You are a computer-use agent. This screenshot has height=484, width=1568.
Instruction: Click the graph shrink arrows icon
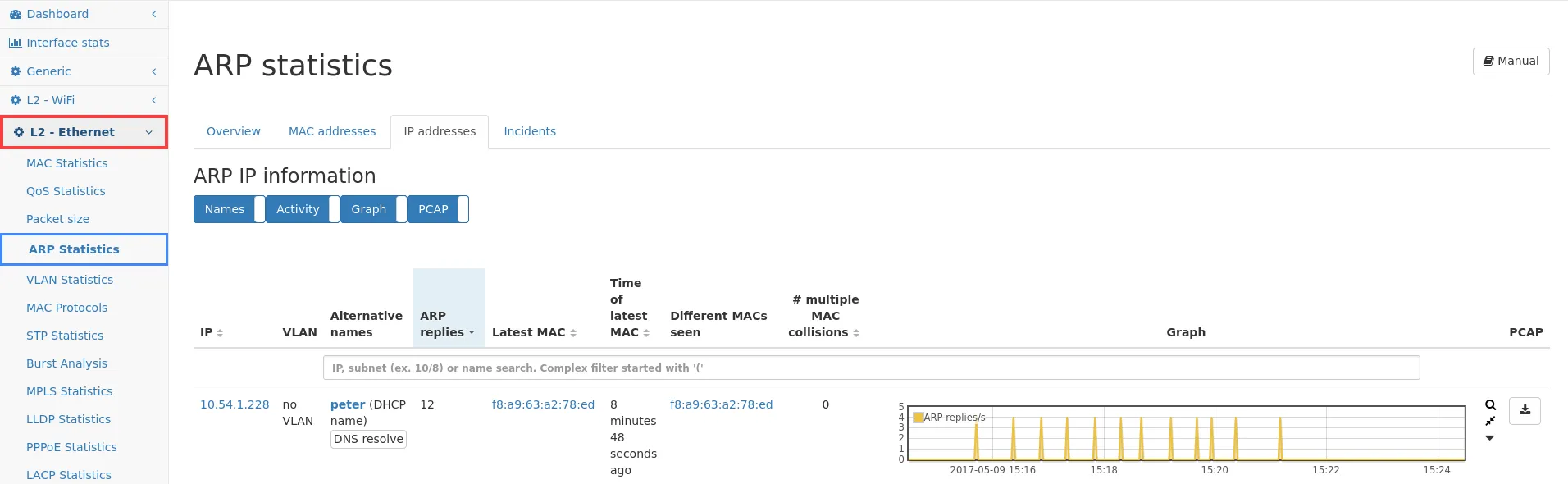1490,421
